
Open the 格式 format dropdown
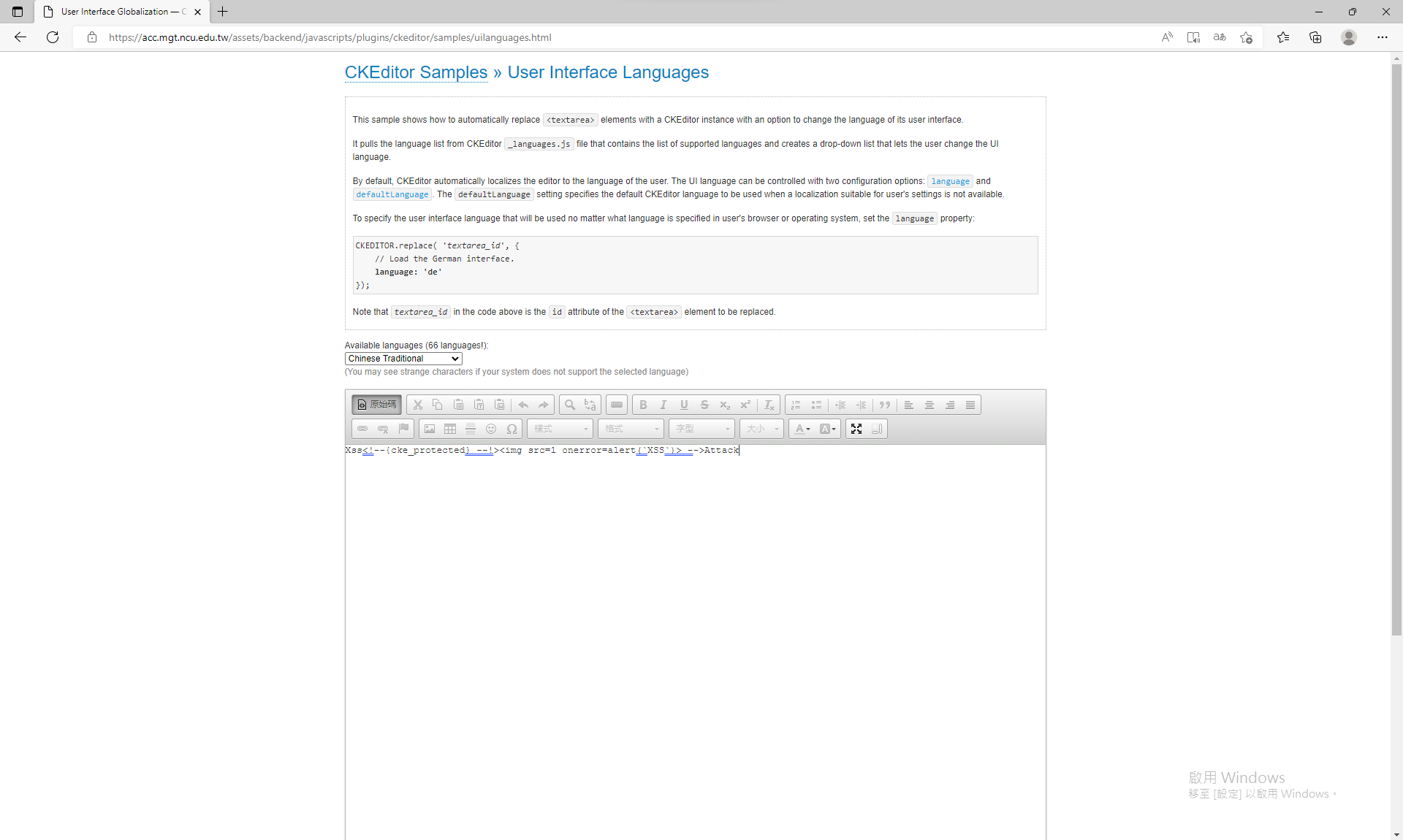pos(631,429)
